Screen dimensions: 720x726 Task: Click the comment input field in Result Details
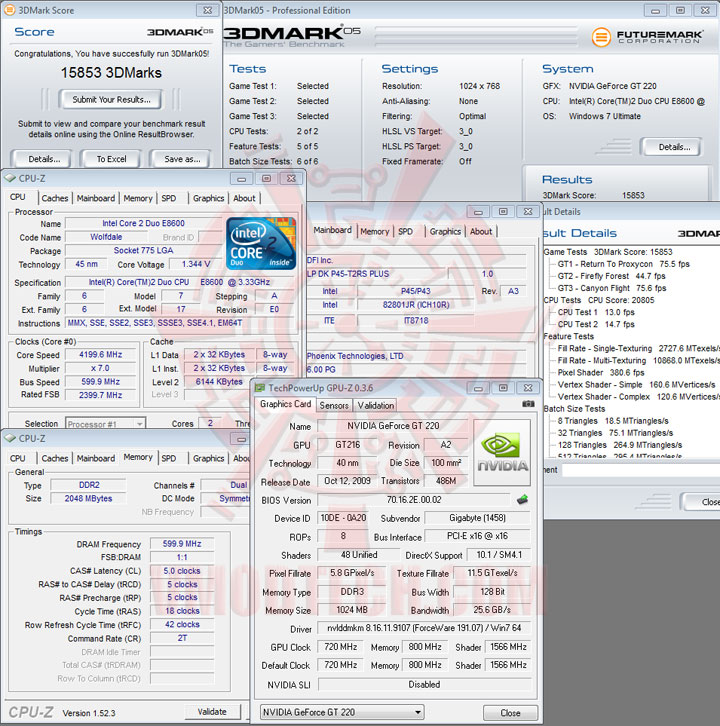pos(640,470)
